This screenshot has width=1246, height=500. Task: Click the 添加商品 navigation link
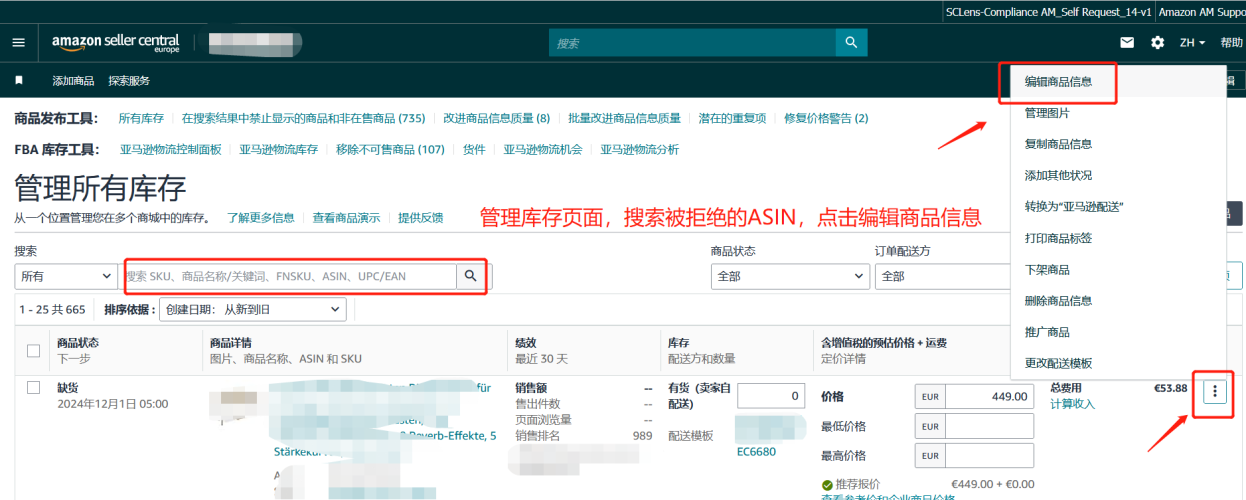(x=73, y=80)
